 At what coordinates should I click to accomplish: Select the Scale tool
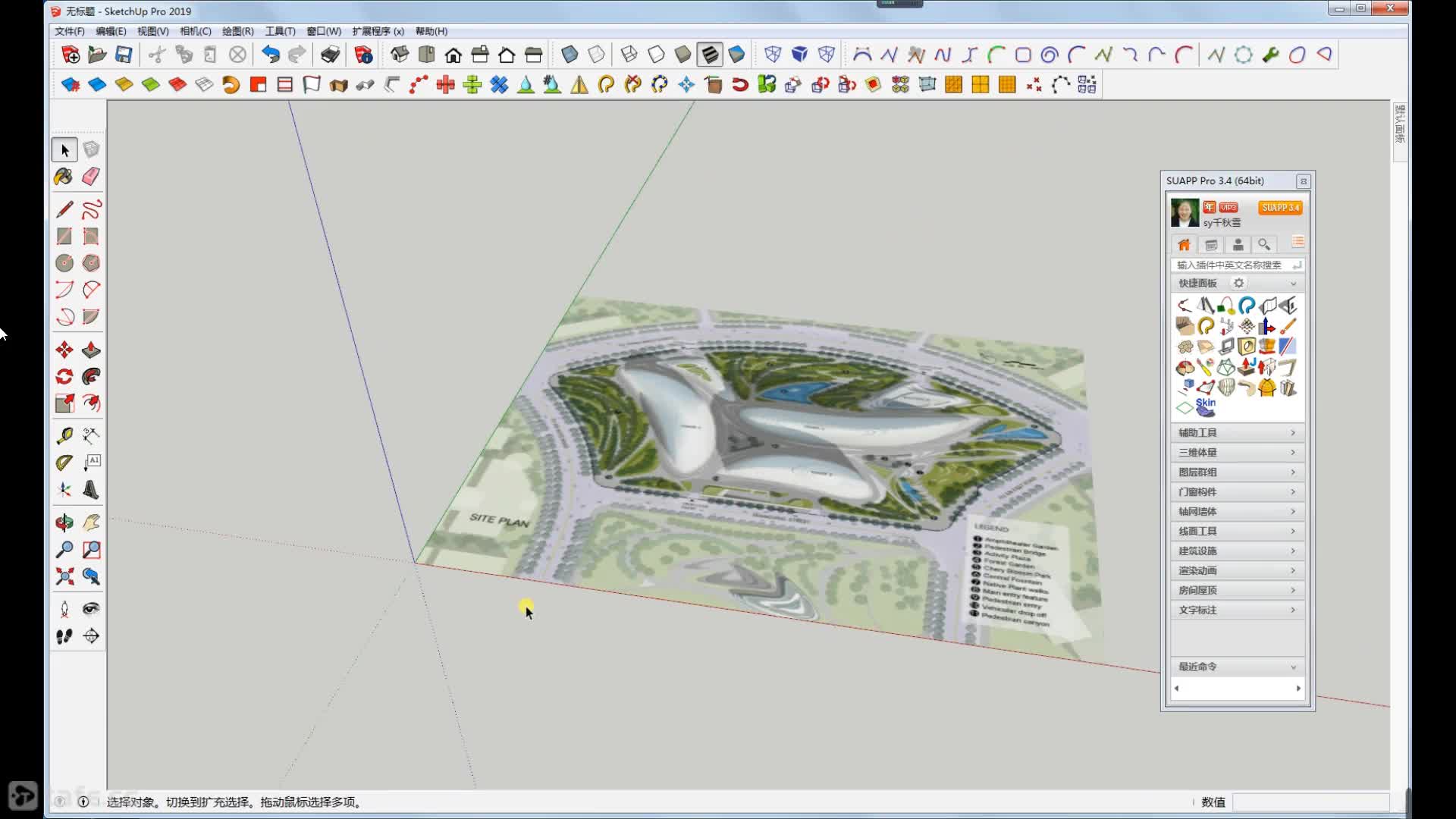pyautogui.click(x=64, y=403)
